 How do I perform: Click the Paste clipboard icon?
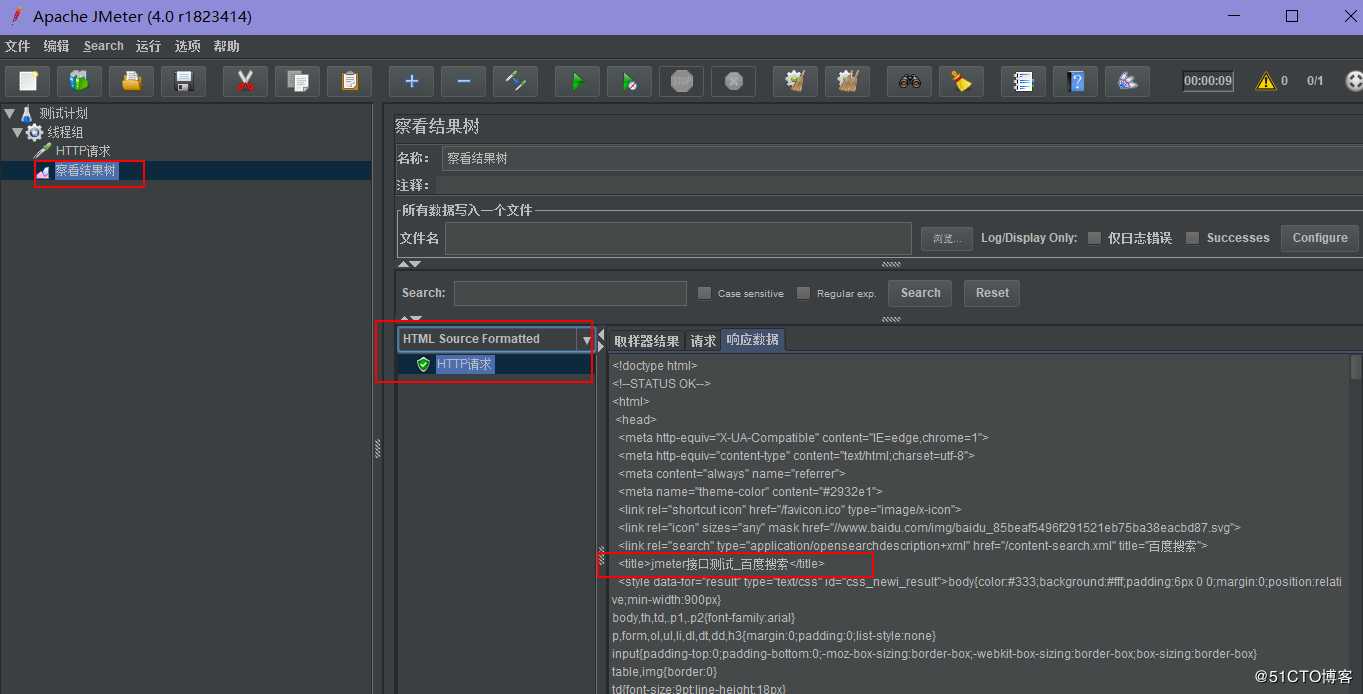349,81
